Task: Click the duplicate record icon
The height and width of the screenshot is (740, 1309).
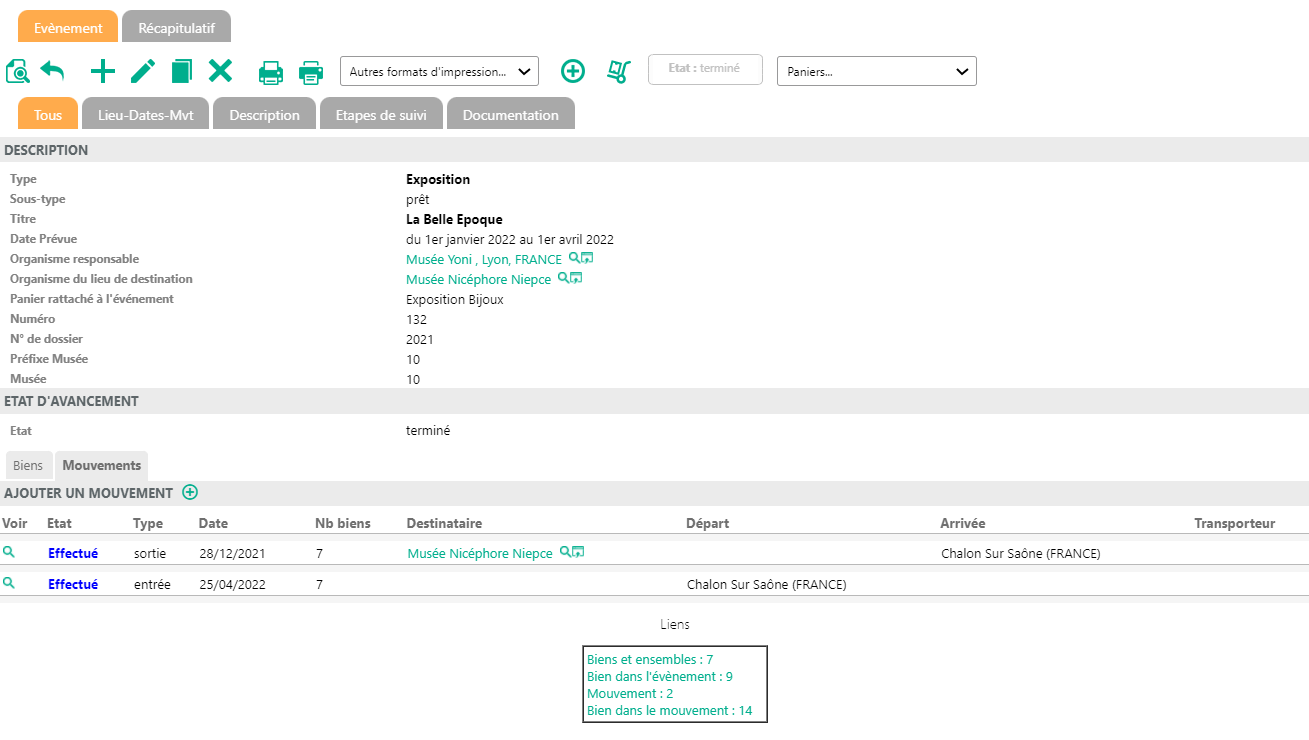Action: click(x=181, y=71)
